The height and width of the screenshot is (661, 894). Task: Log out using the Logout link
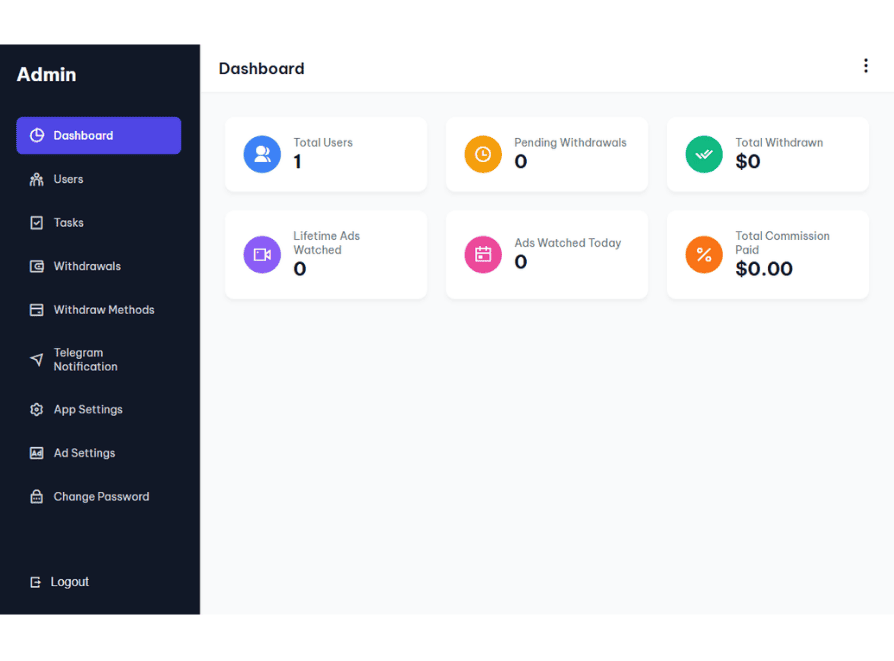pyautogui.click(x=69, y=582)
